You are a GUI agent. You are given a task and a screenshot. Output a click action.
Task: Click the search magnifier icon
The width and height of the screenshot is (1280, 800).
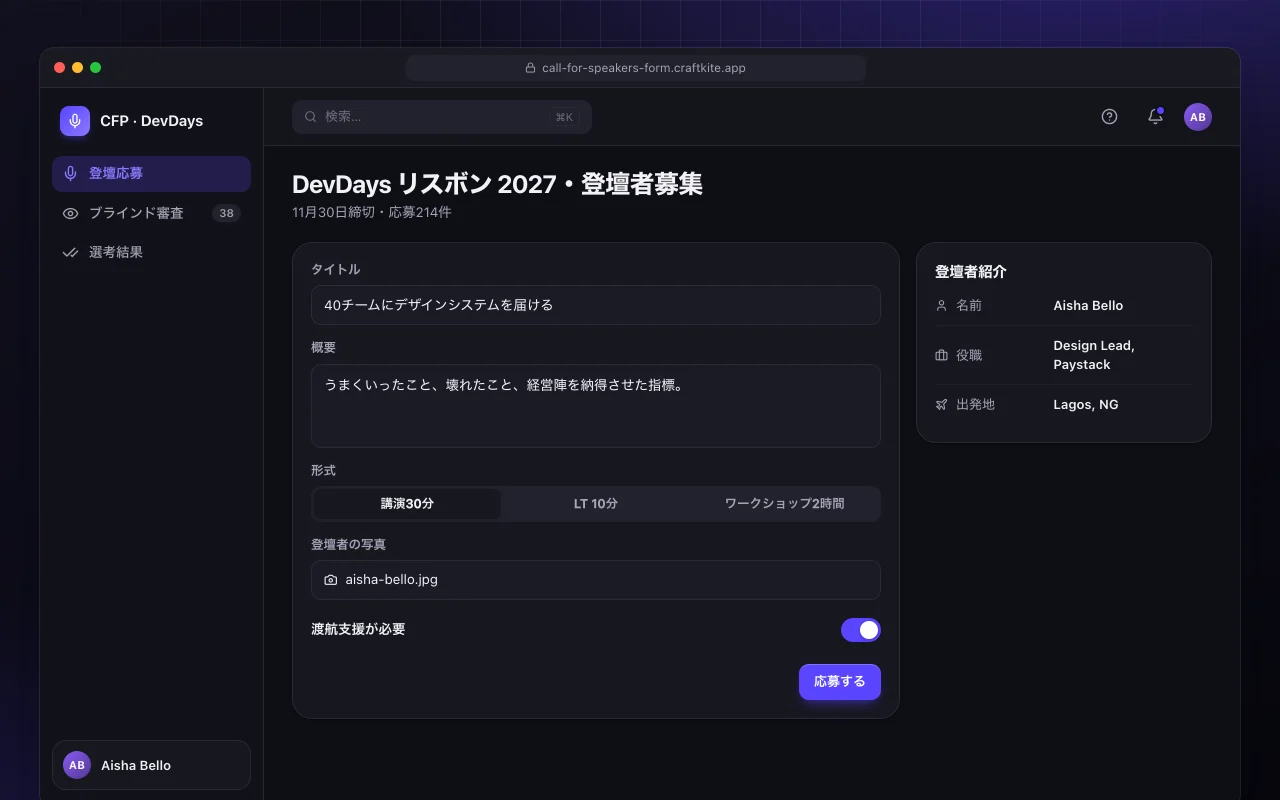click(x=311, y=117)
